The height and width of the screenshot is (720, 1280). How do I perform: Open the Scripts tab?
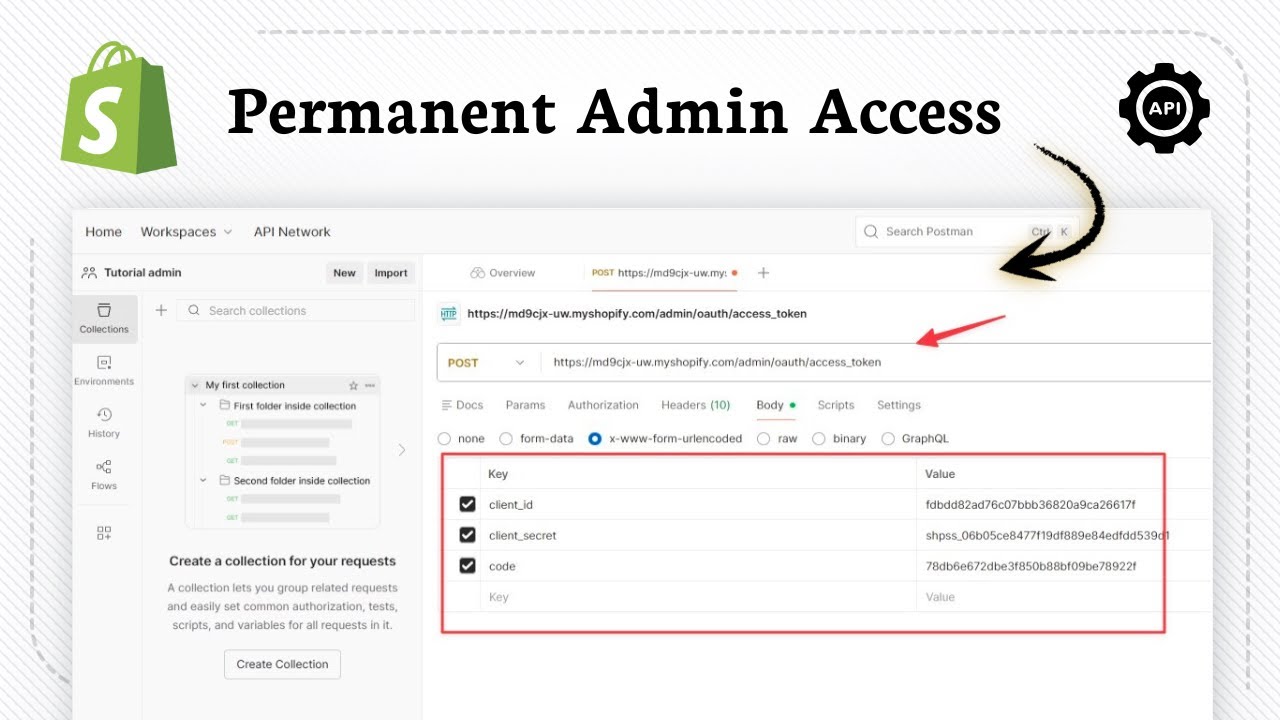click(836, 405)
